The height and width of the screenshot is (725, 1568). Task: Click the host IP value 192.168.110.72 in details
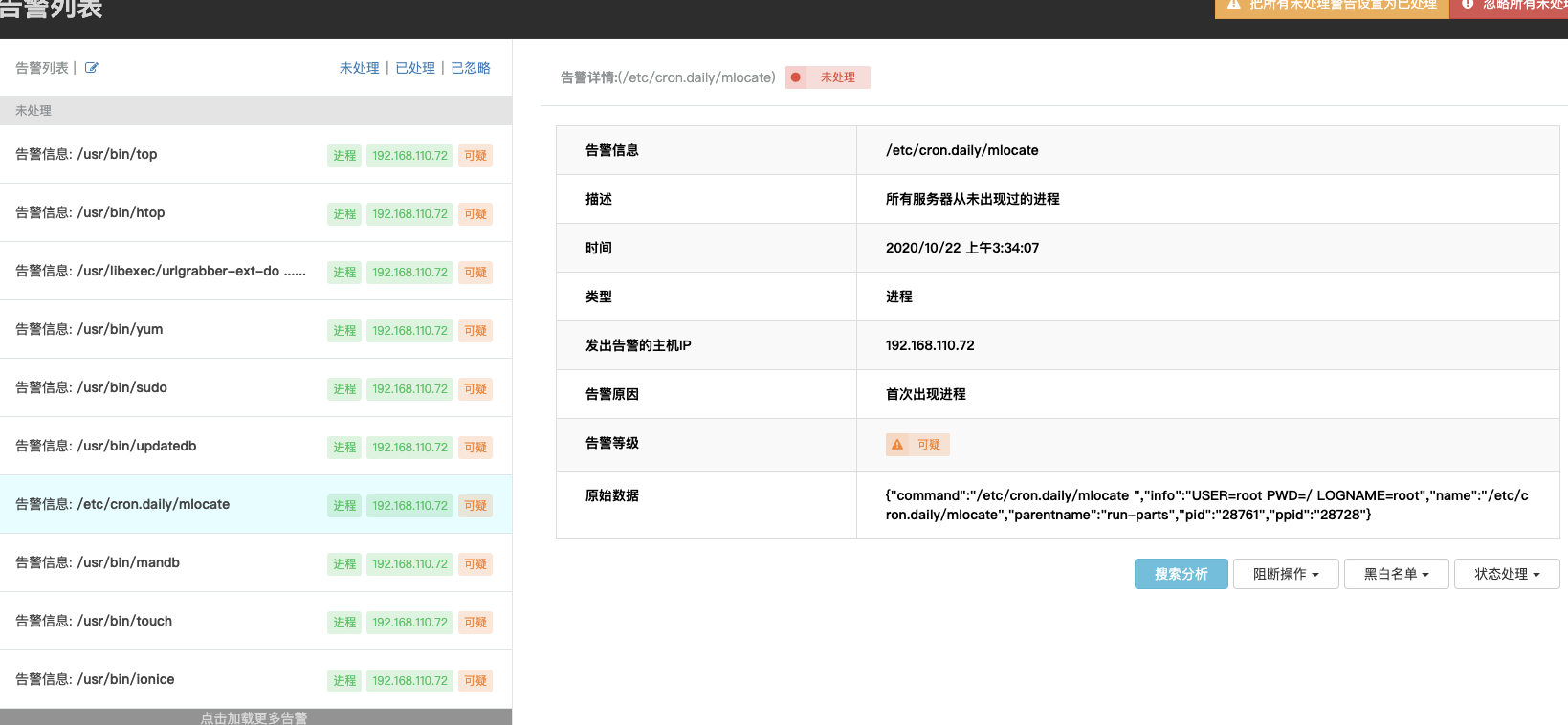pos(930,345)
